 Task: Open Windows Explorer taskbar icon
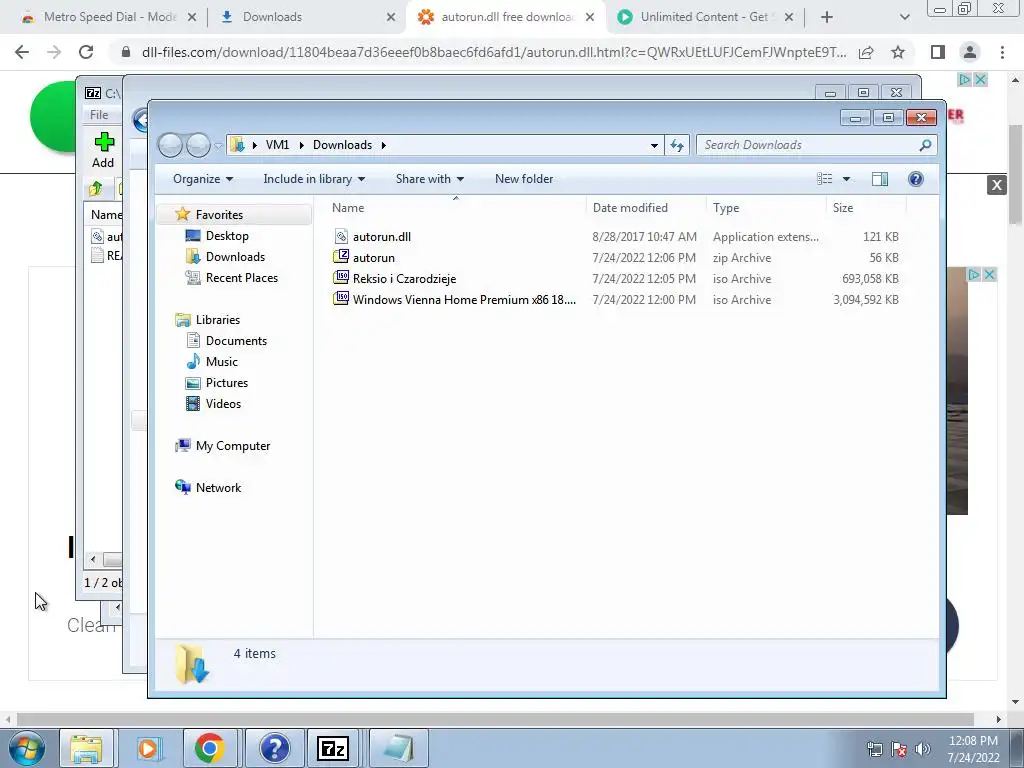(86, 748)
